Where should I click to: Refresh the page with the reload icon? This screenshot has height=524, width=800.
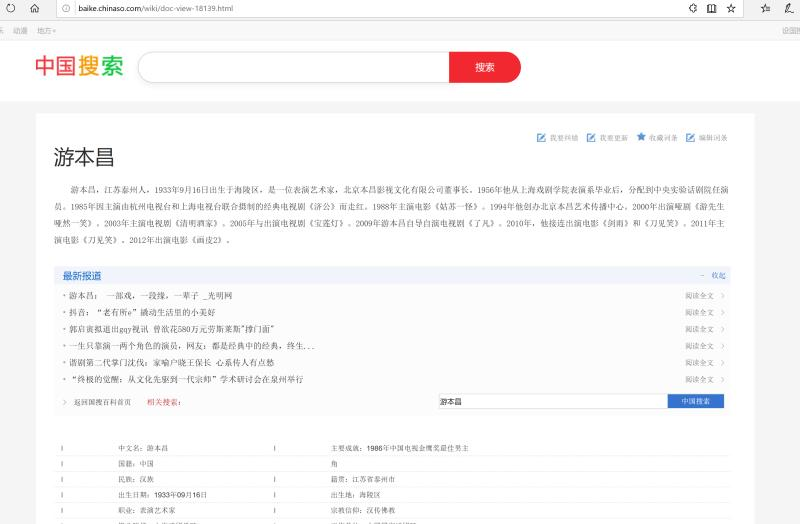point(11,8)
